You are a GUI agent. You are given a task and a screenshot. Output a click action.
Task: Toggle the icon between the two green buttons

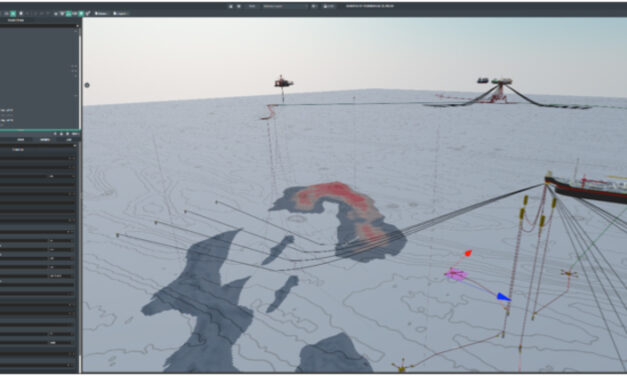tap(75, 14)
